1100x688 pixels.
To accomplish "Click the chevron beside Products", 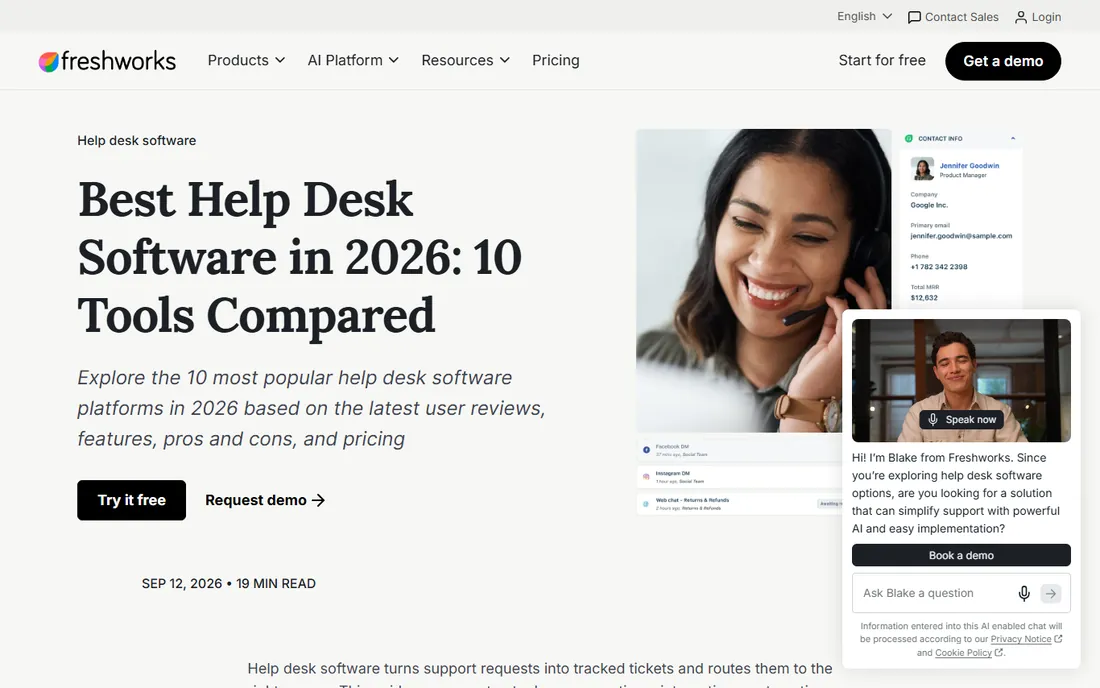I will 280,60.
